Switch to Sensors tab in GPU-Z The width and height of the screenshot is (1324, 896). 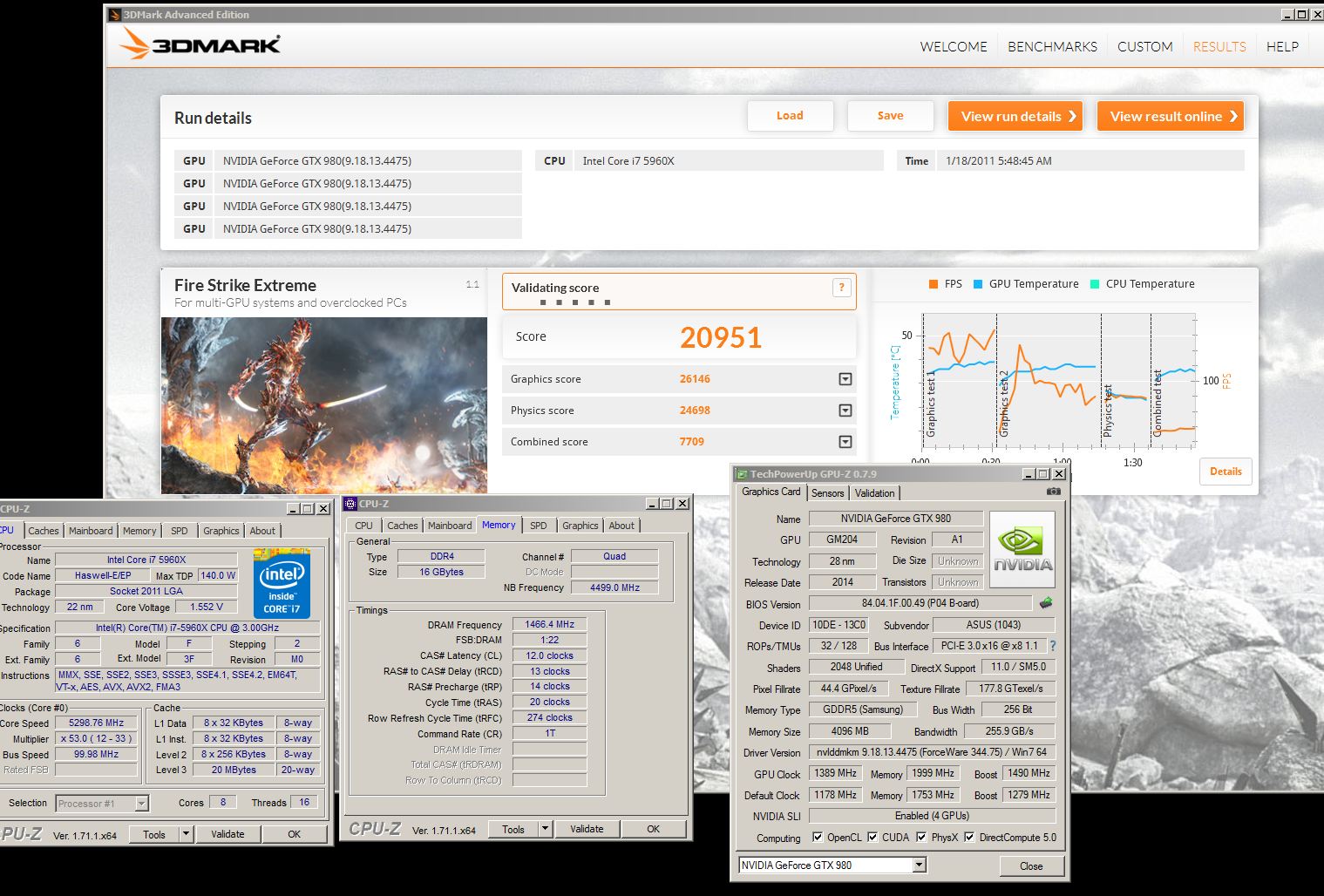click(827, 492)
